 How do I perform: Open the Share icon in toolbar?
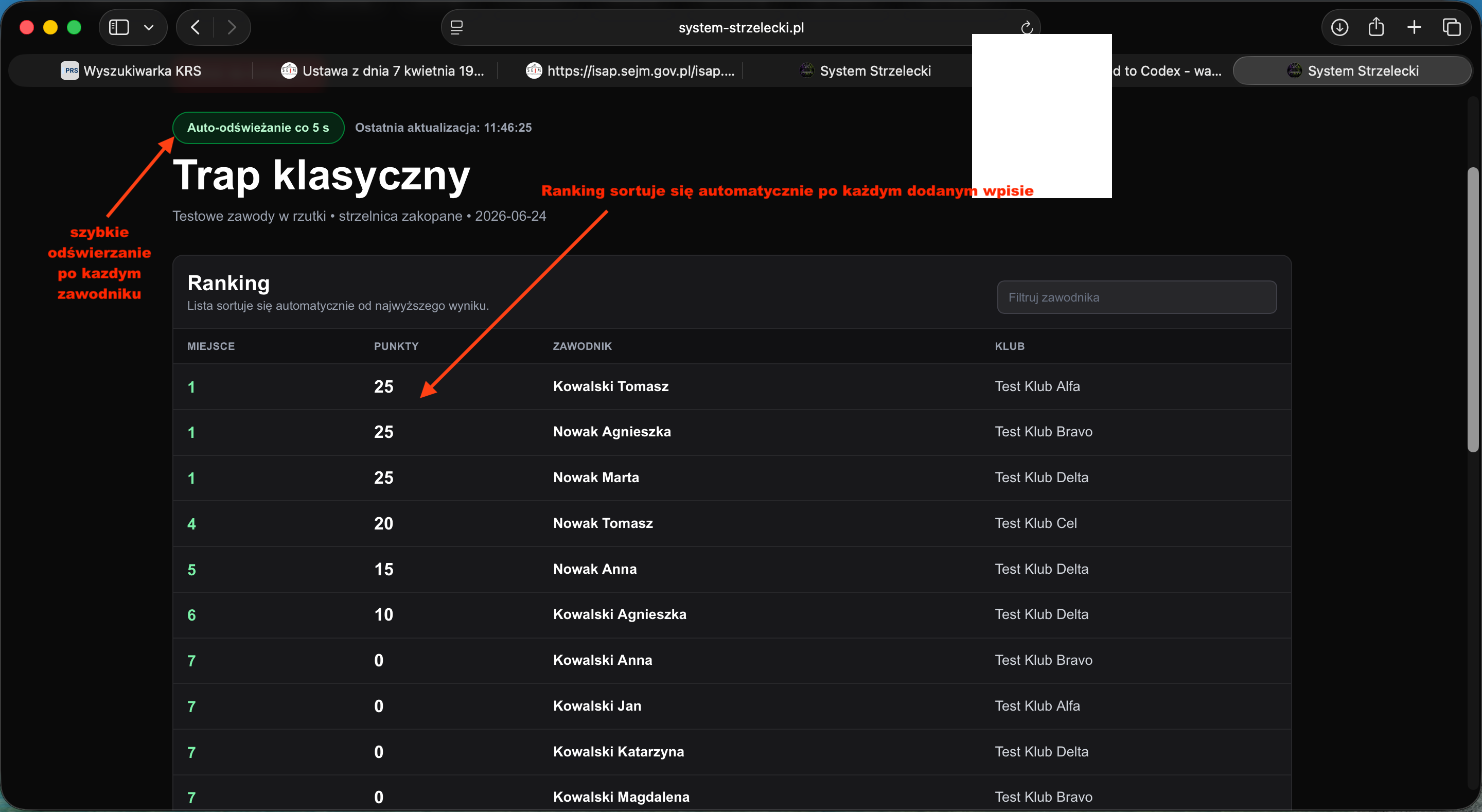(1376, 26)
